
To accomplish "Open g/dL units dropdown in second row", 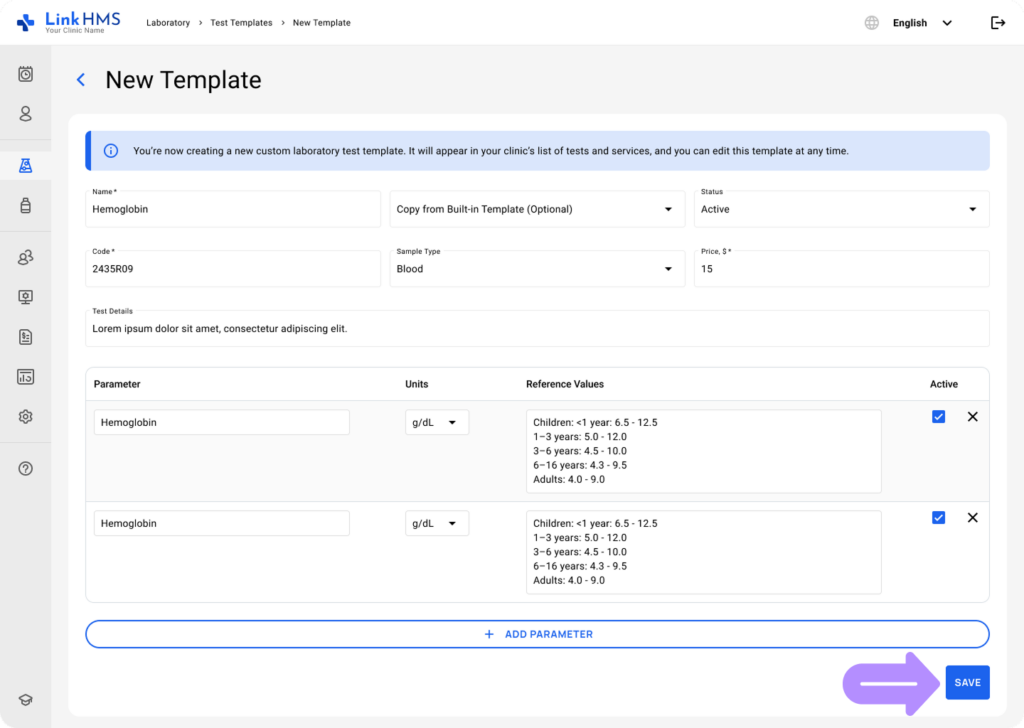I will coord(437,524).
